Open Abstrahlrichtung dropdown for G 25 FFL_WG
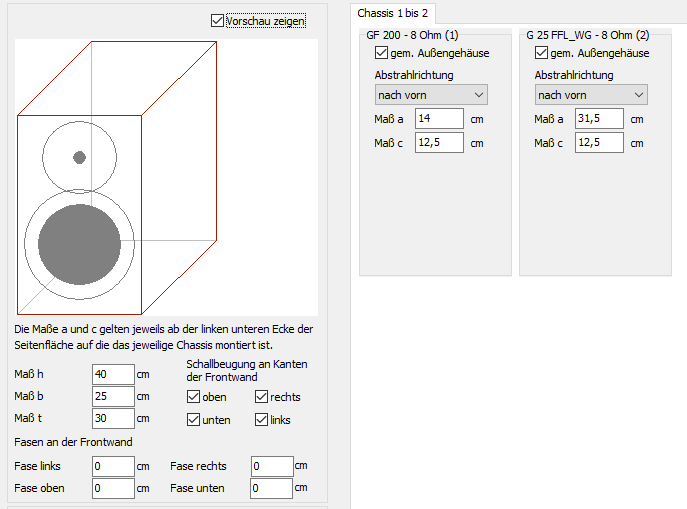Image resolution: width=687 pixels, height=509 pixels. 591,95
